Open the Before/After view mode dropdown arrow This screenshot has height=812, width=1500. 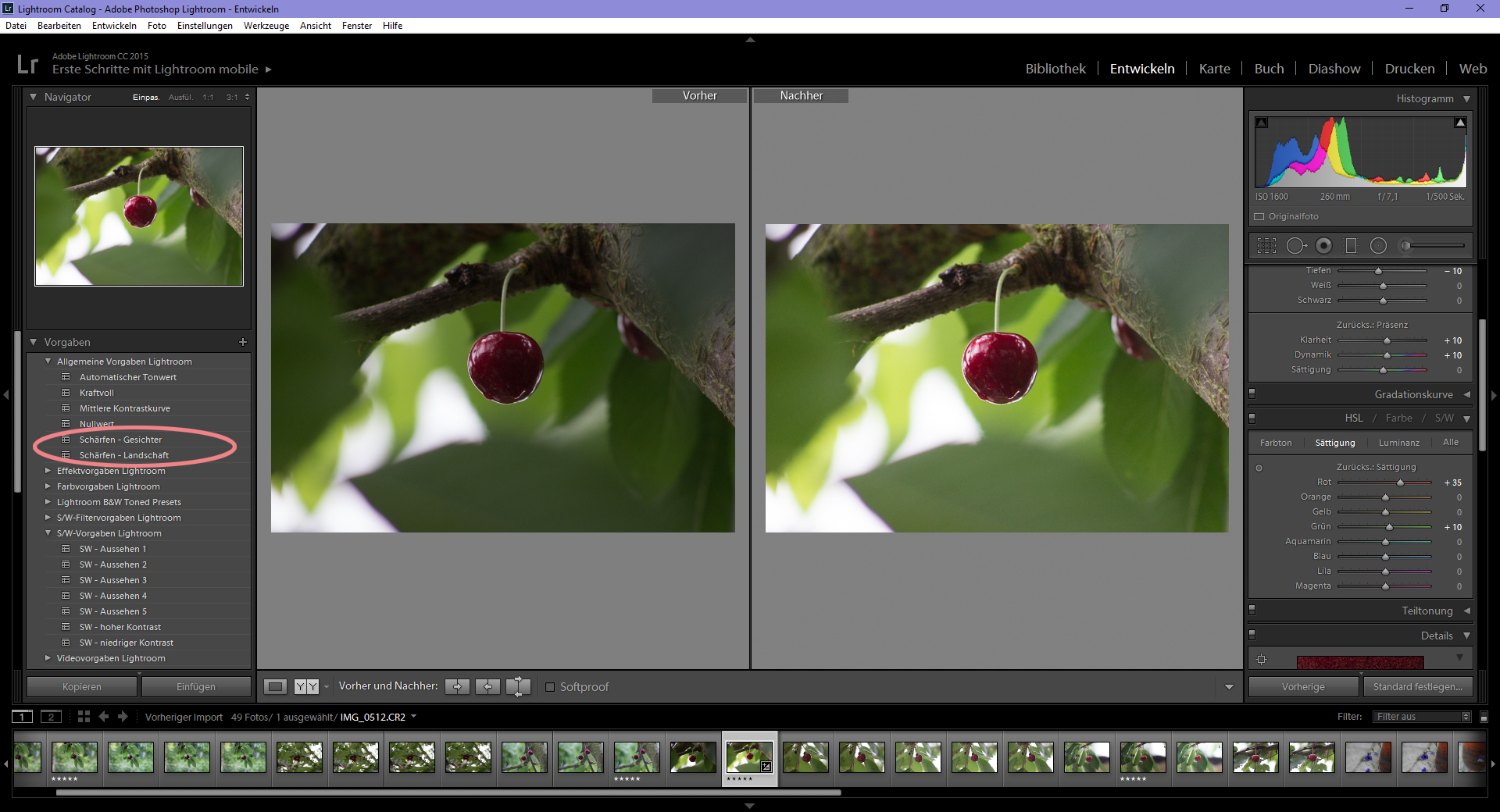pos(327,687)
